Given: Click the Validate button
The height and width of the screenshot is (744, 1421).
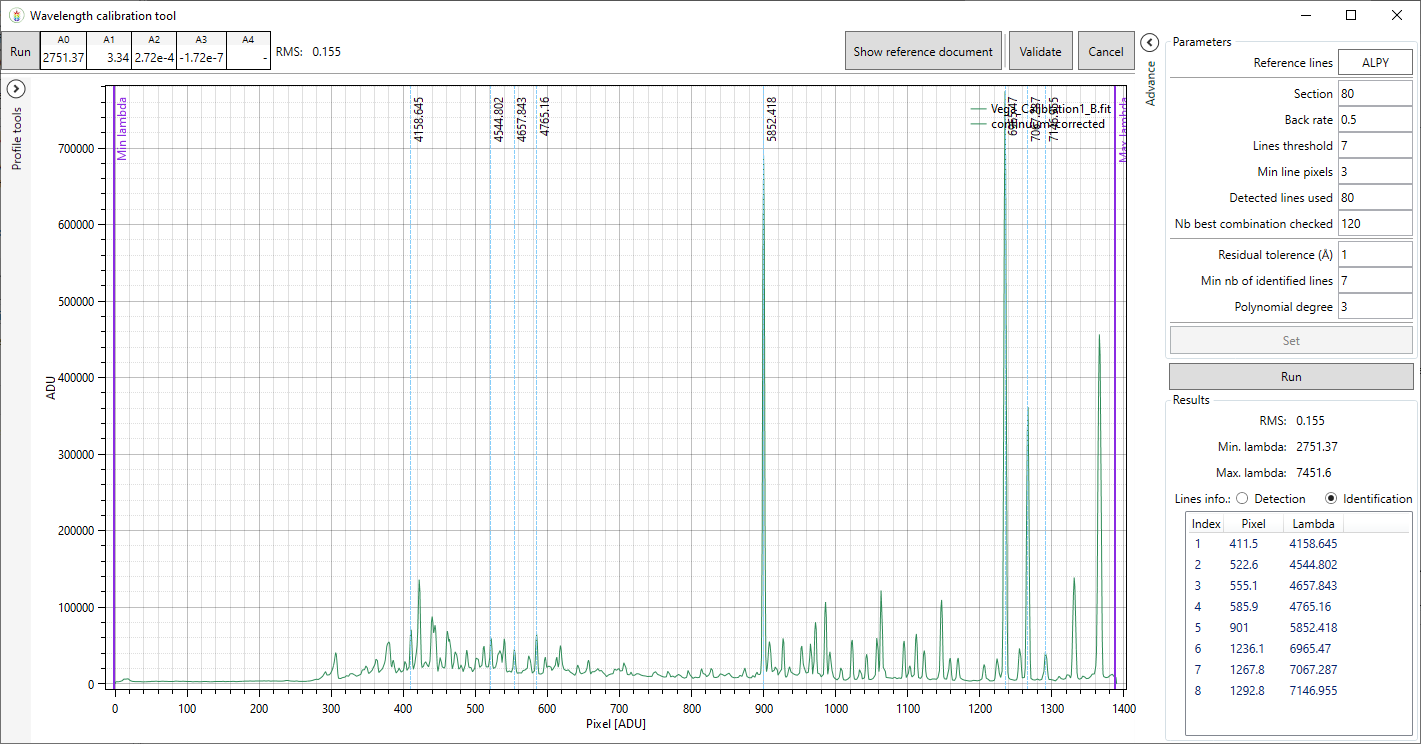Looking at the screenshot, I should click(1041, 51).
